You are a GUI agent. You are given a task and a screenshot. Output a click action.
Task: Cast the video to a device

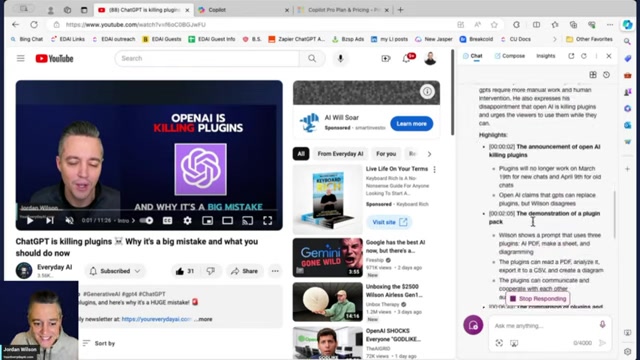(x=247, y=220)
